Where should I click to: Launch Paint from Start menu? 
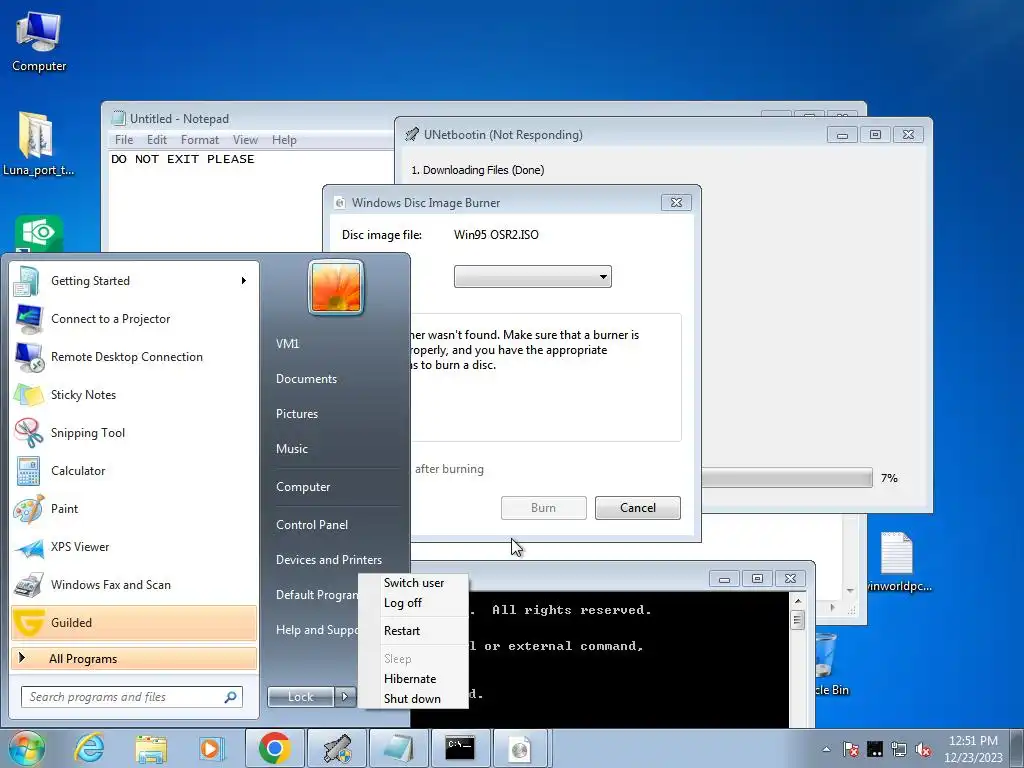134,508
